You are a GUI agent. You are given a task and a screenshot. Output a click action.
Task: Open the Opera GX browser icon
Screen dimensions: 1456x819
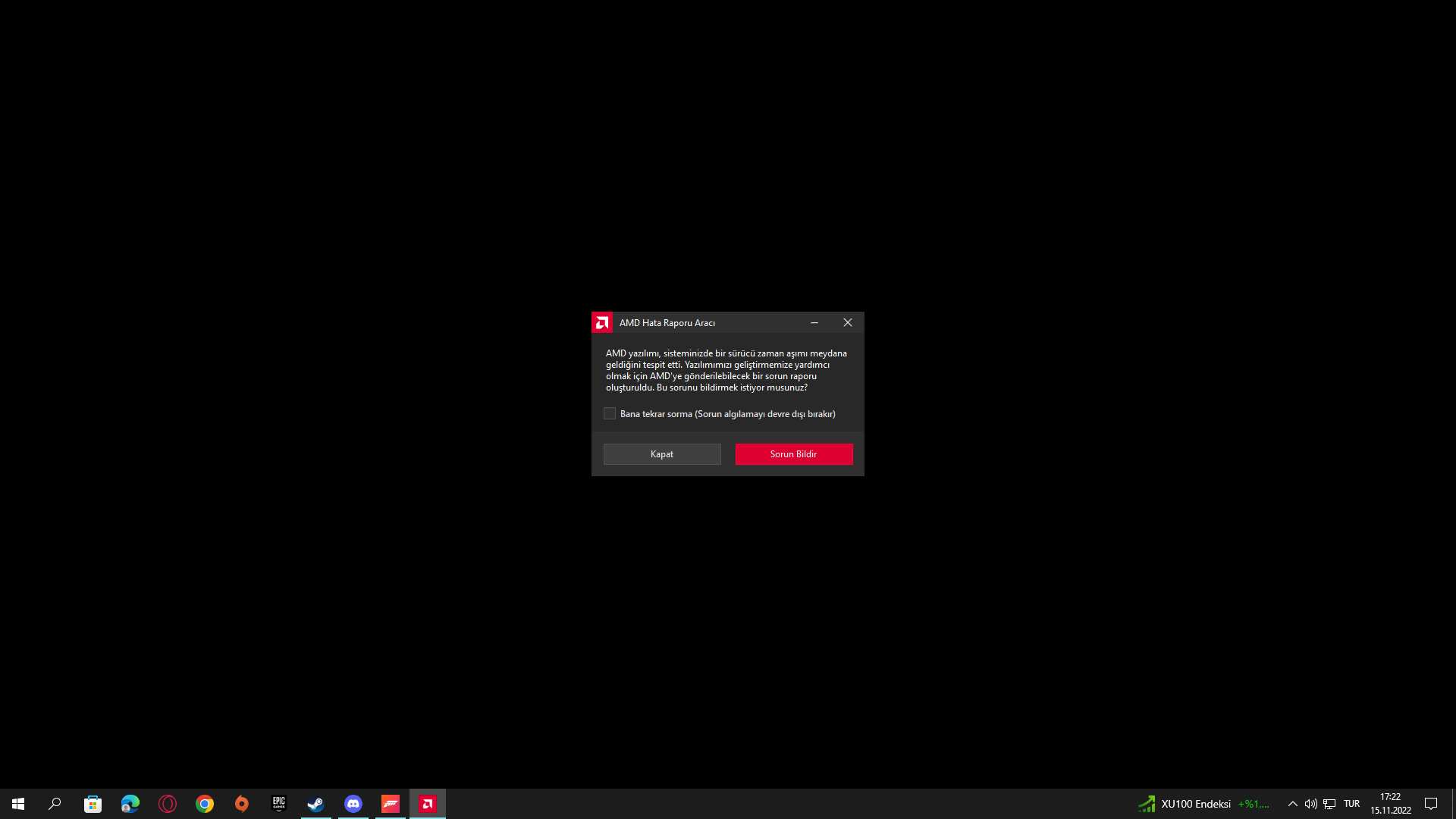pos(167,804)
